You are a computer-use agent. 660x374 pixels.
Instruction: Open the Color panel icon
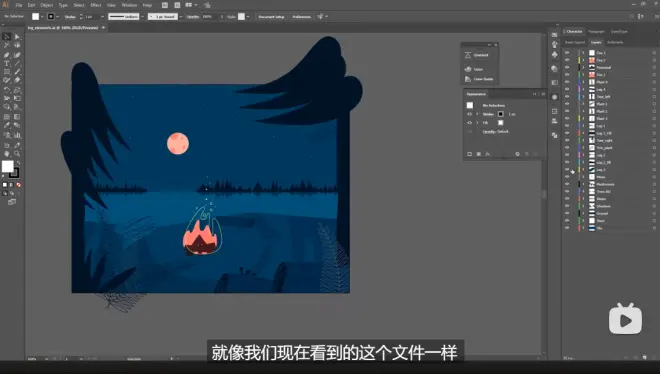coord(468,69)
